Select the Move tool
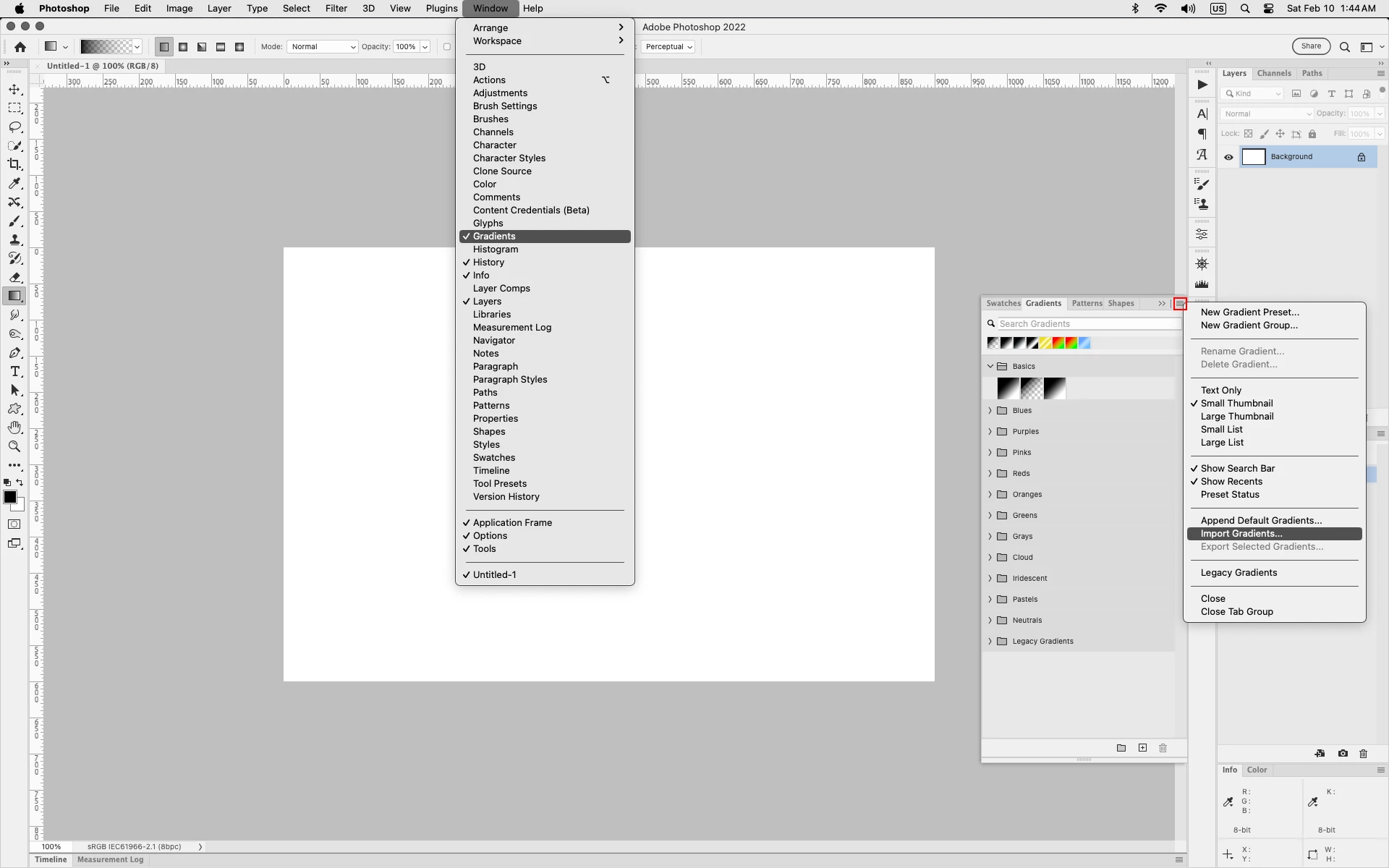Viewport: 1389px width, 868px height. point(14,90)
